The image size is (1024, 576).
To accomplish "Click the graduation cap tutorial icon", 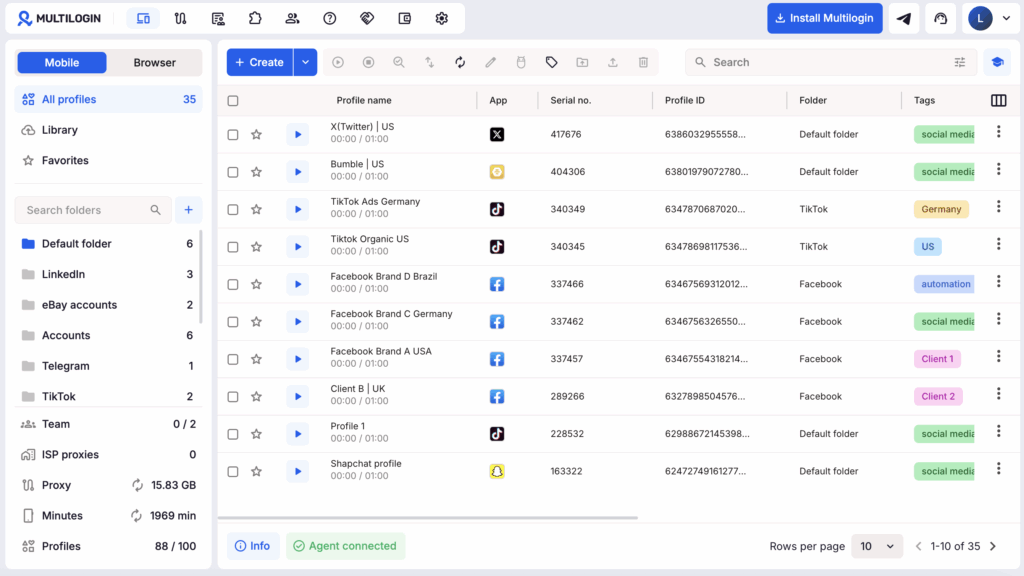I will (997, 62).
